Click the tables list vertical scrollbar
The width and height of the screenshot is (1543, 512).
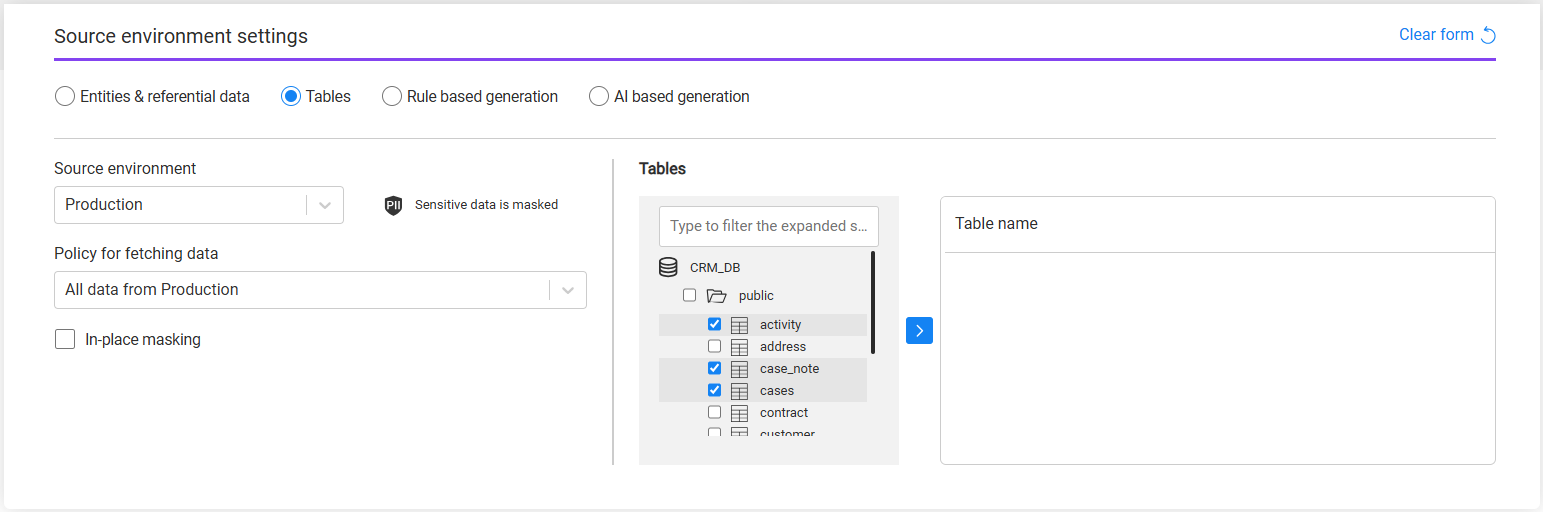[x=873, y=302]
